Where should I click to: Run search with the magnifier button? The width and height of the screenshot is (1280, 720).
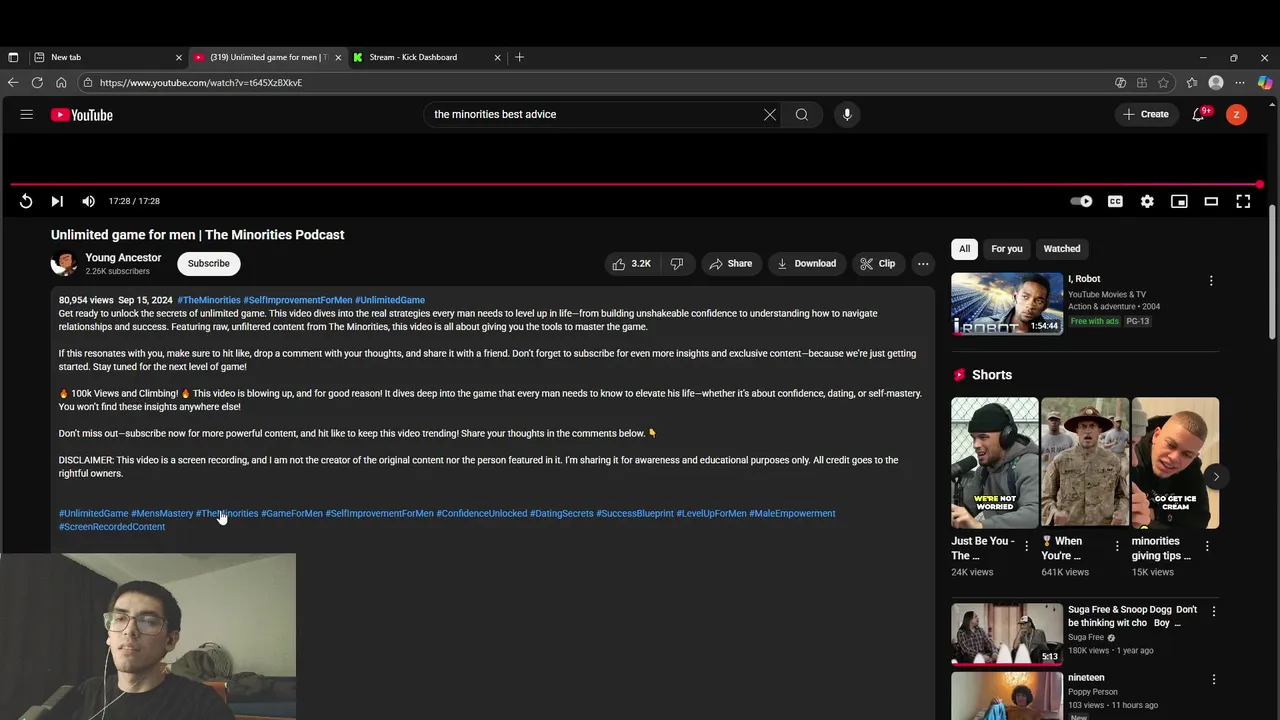[802, 115]
